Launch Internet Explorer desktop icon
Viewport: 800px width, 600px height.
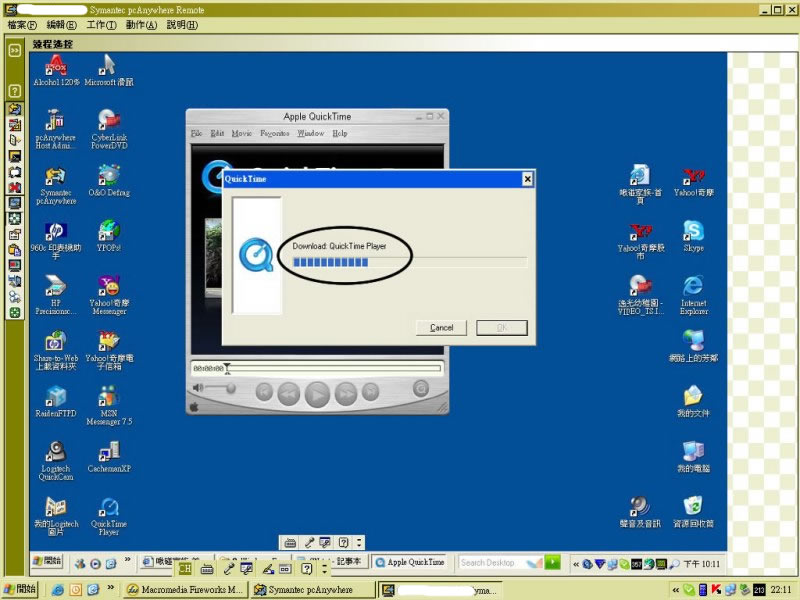(693, 295)
